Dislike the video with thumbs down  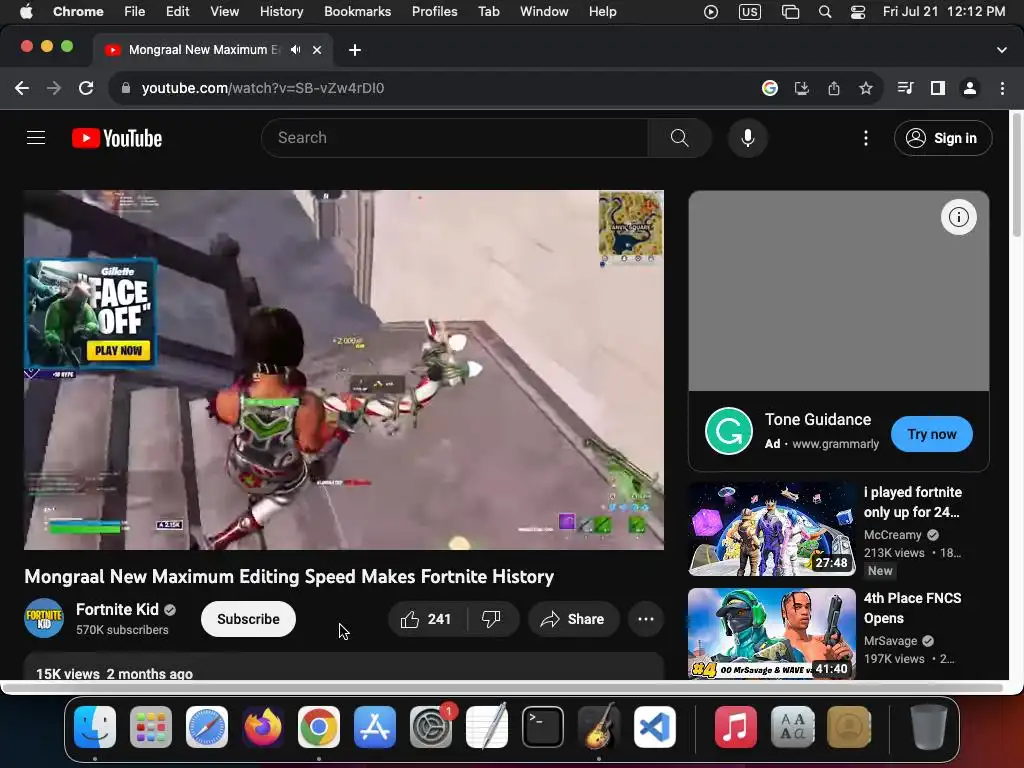[492, 619]
